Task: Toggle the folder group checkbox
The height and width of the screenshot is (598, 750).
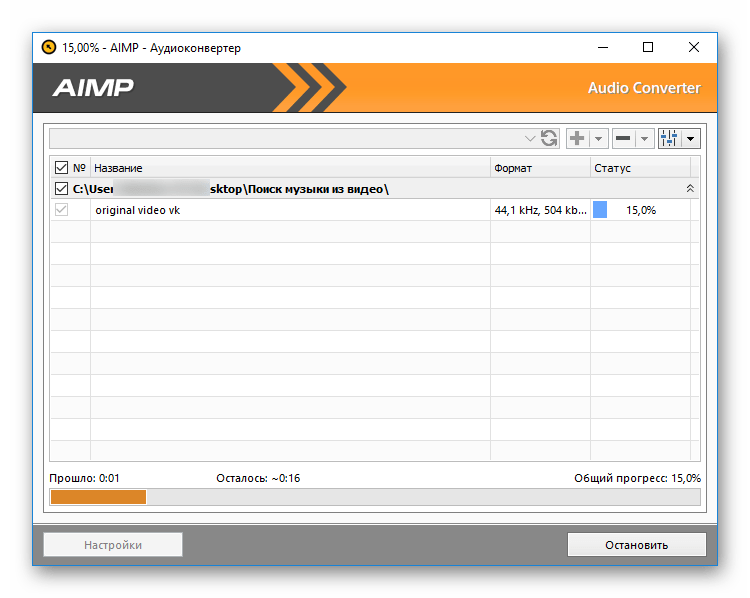Action: (61, 189)
